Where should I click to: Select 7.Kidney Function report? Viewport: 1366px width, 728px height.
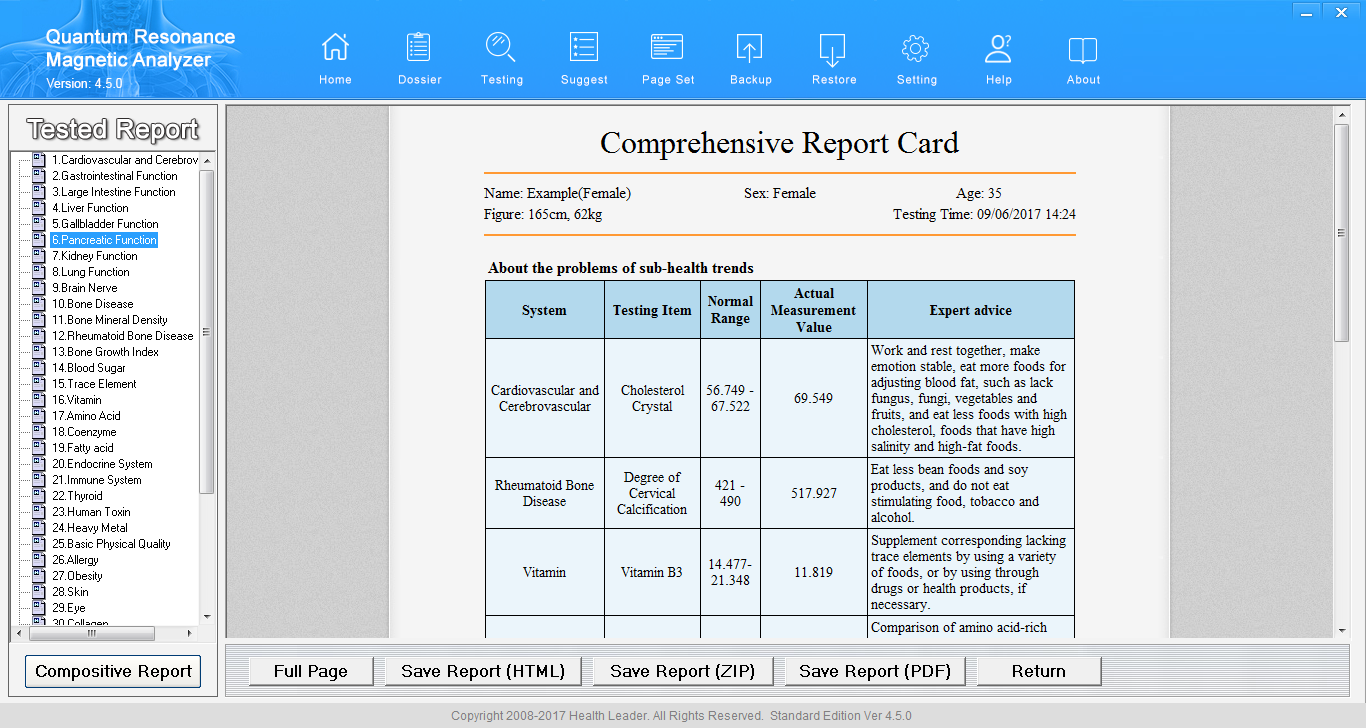pos(95,256)
